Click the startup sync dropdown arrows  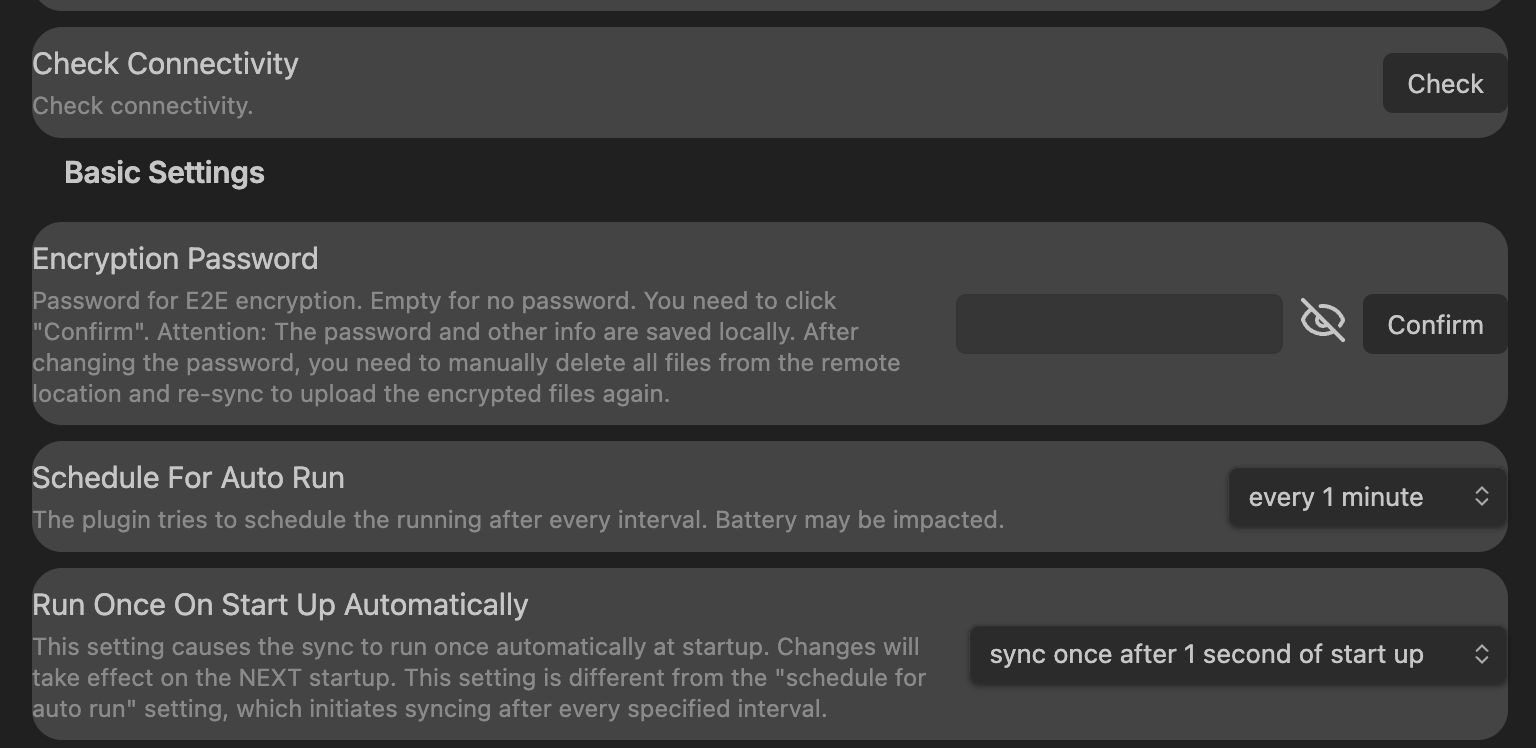pyautogui.click(x=1483, y=654)
